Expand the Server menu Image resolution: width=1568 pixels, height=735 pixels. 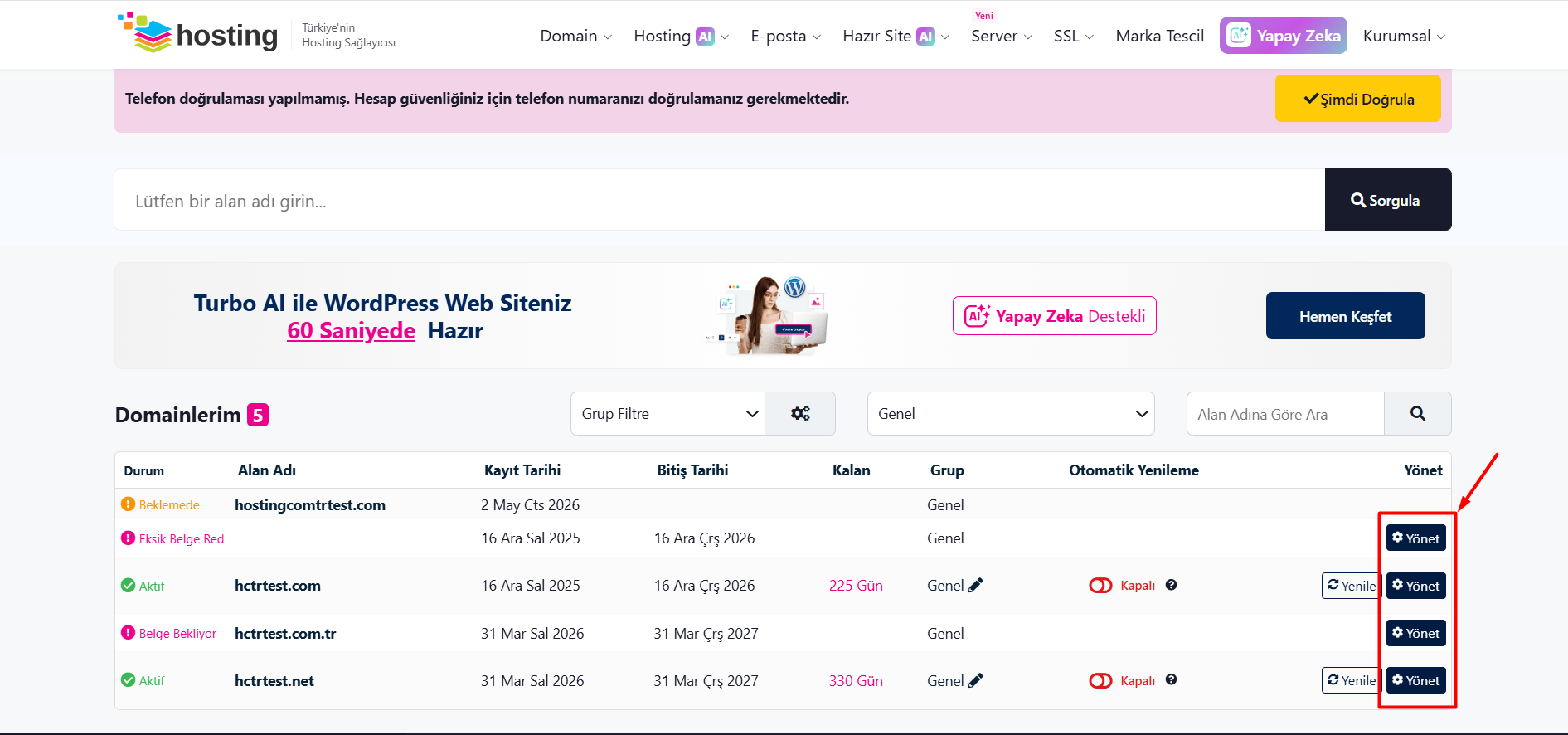tap(1002, 36)
